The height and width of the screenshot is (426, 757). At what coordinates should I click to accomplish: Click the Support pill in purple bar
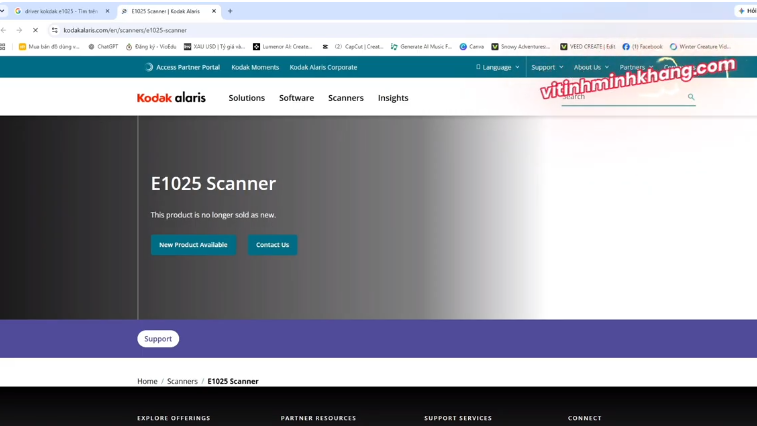(158, 339)
